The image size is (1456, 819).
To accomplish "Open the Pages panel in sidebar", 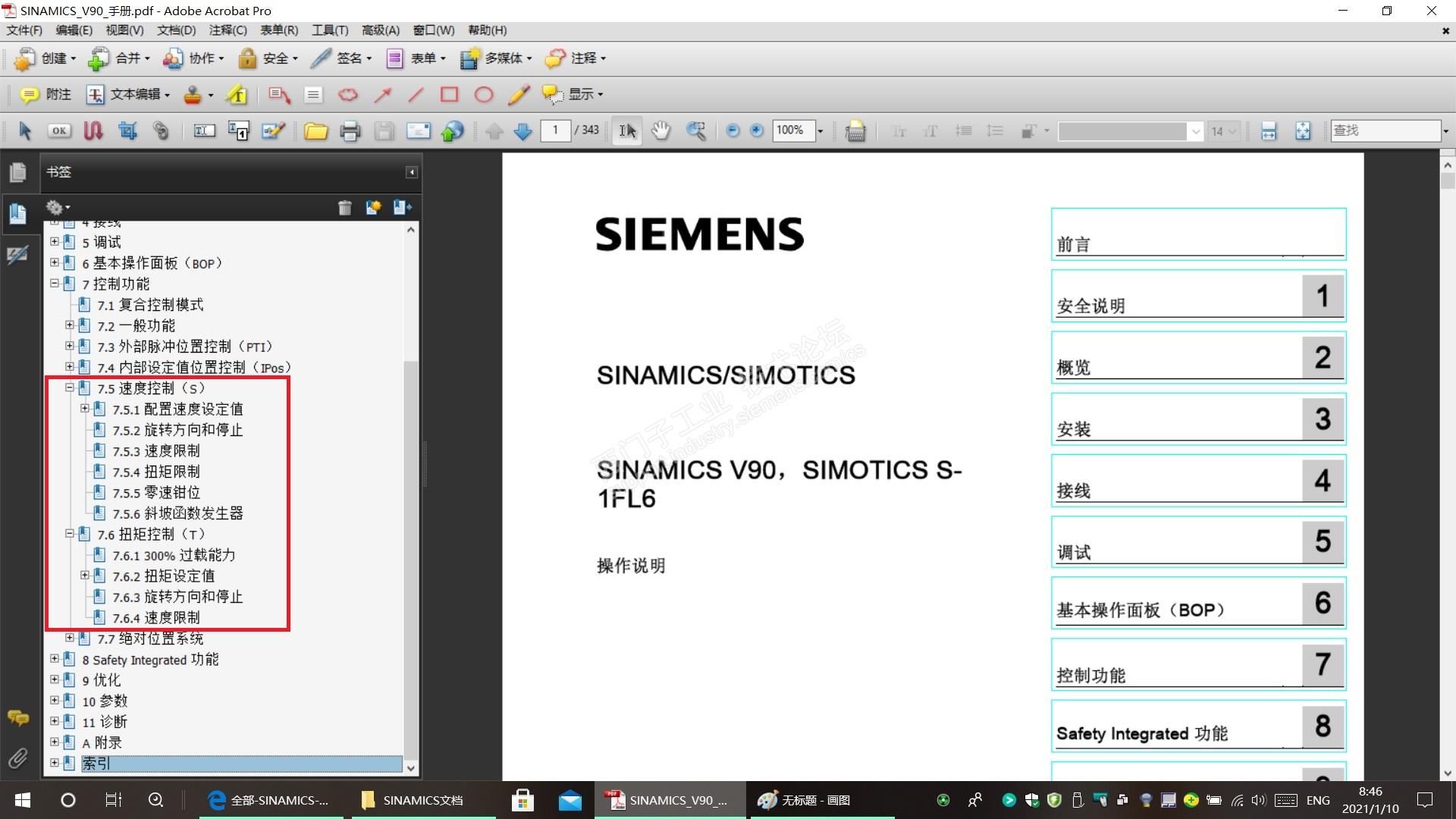I will click(x=17, y=172).
